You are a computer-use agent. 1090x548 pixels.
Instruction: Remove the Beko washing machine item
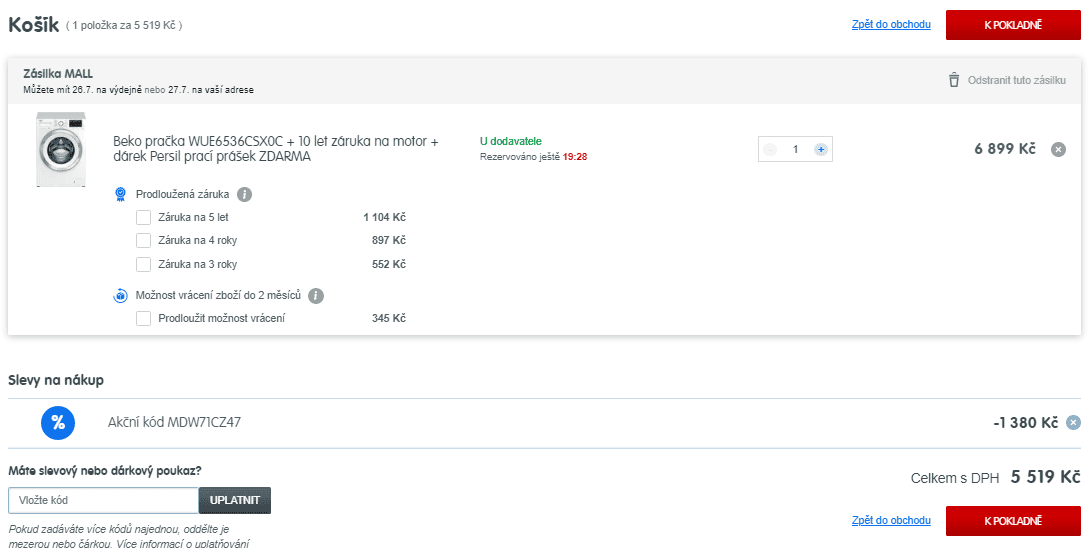(x=1058, y=150)
